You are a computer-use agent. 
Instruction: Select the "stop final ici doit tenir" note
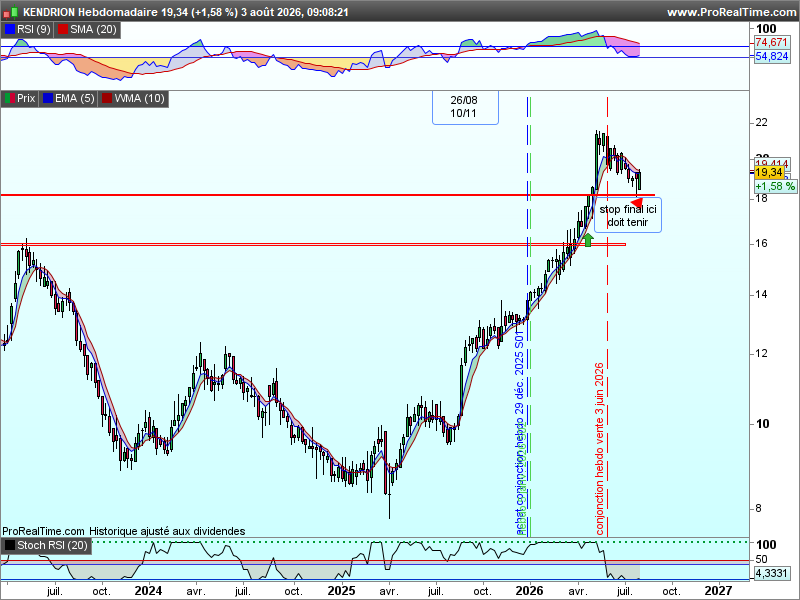[628, 215]
